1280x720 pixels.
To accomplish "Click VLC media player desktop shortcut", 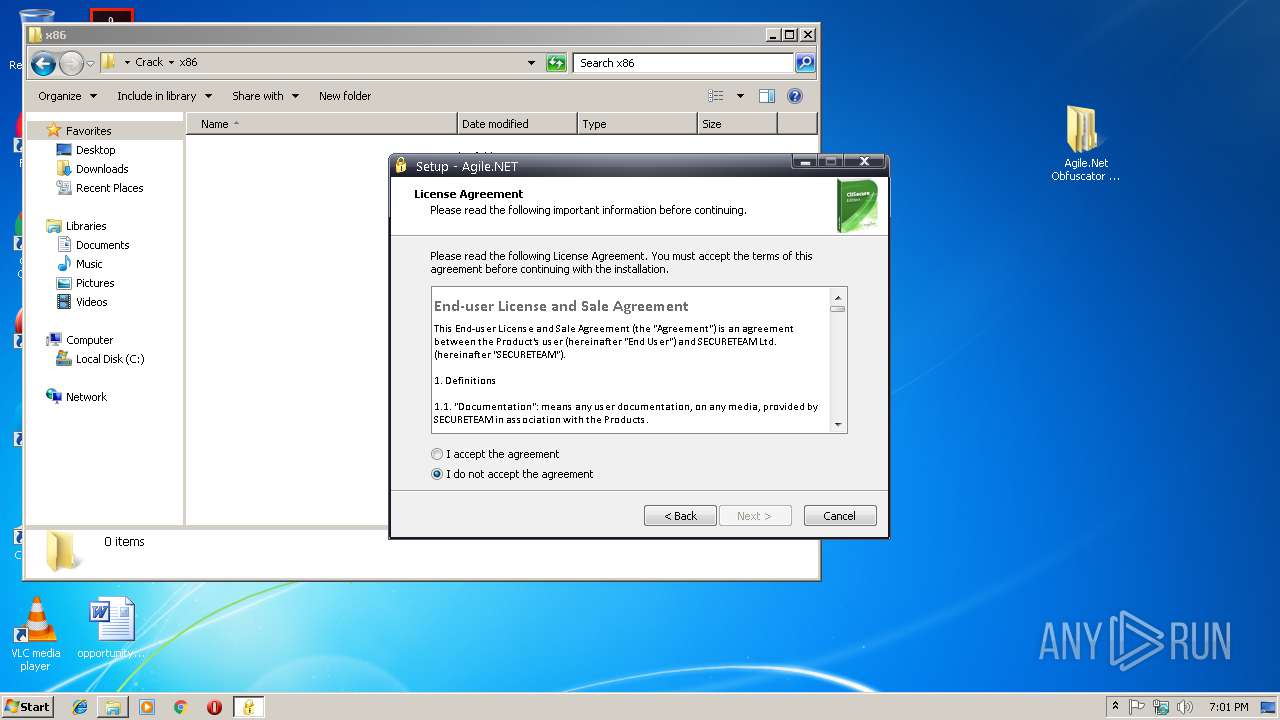I will coord(36,634).
